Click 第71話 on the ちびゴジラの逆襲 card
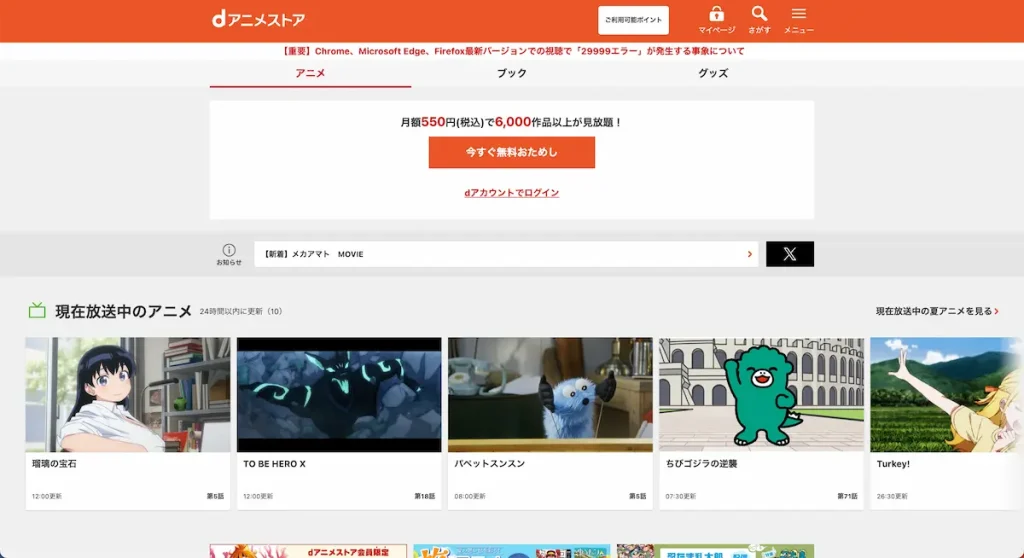Image resolution: width=1024 pixels, height=558 pixels. [847, 497]
